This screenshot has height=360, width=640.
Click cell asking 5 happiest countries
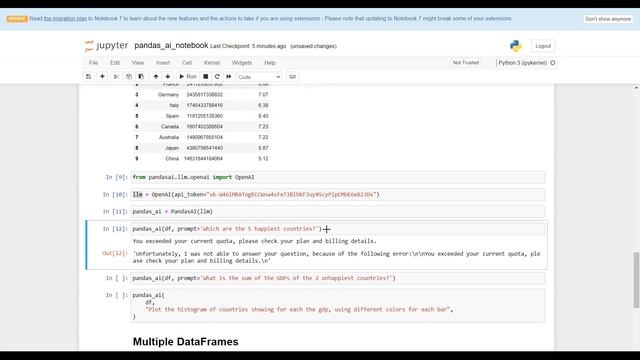[338, 229]
